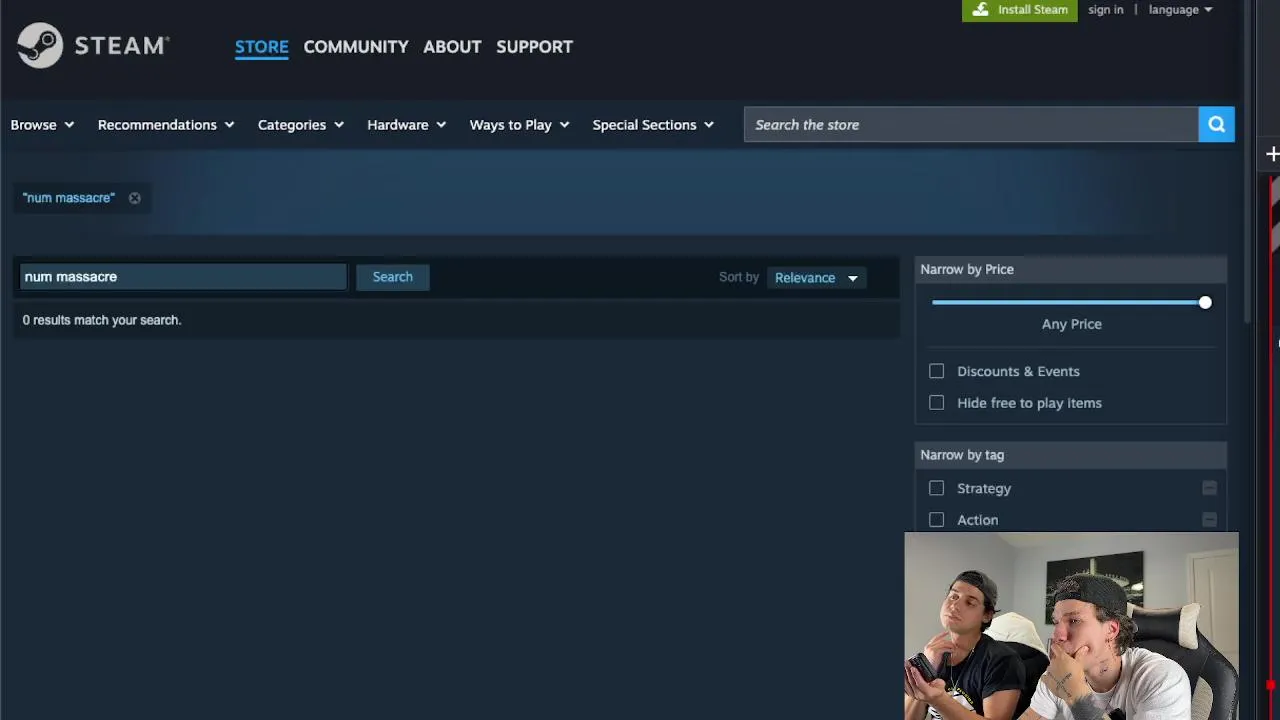Click the magnifier search icon button
Image resolution: width=1280 pixels, height=720 pixels.
(x=1216, y=125)
